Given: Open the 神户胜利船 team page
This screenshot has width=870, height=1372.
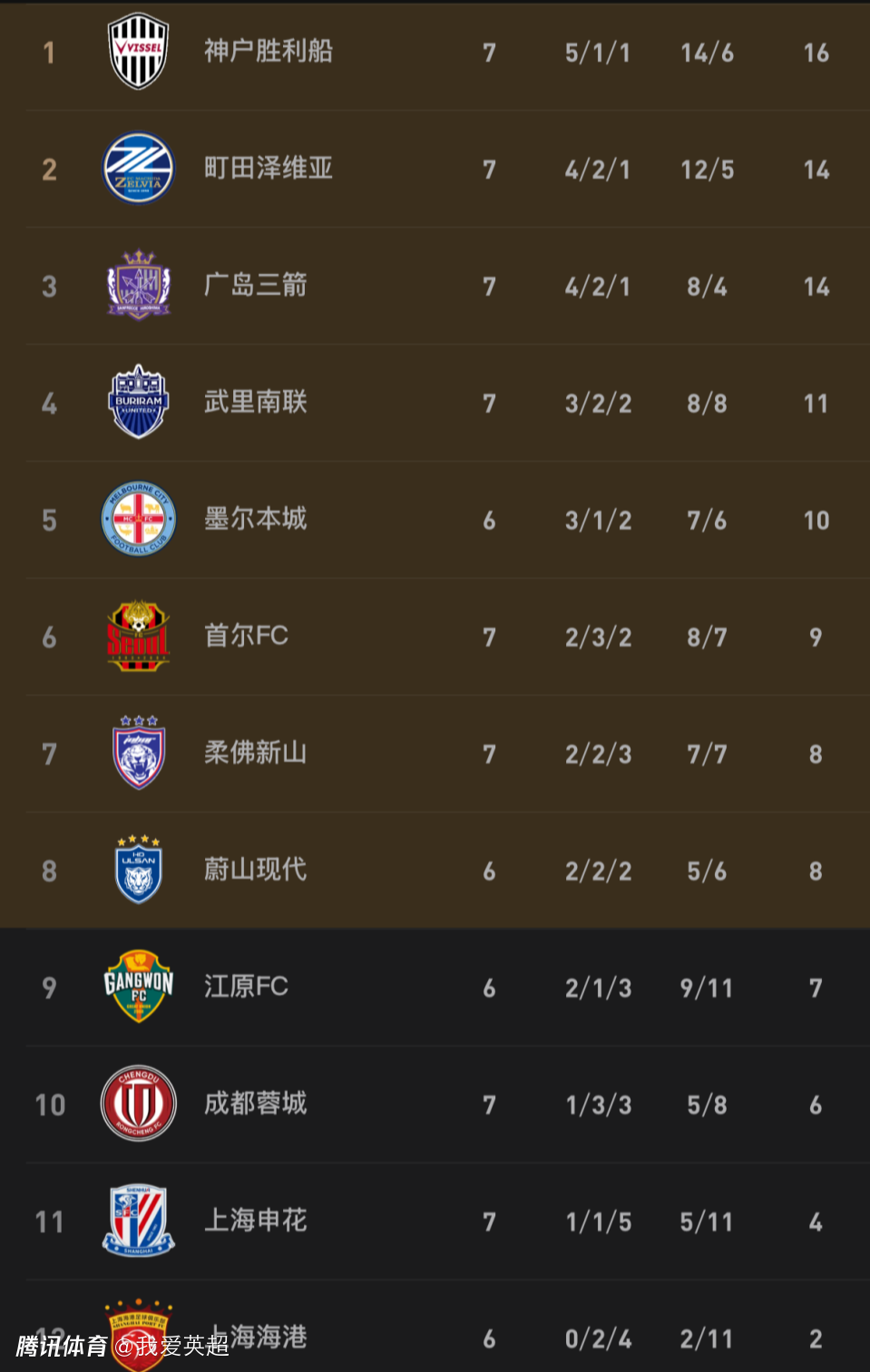Looking at the screenshot, I should tap(267, 52).
